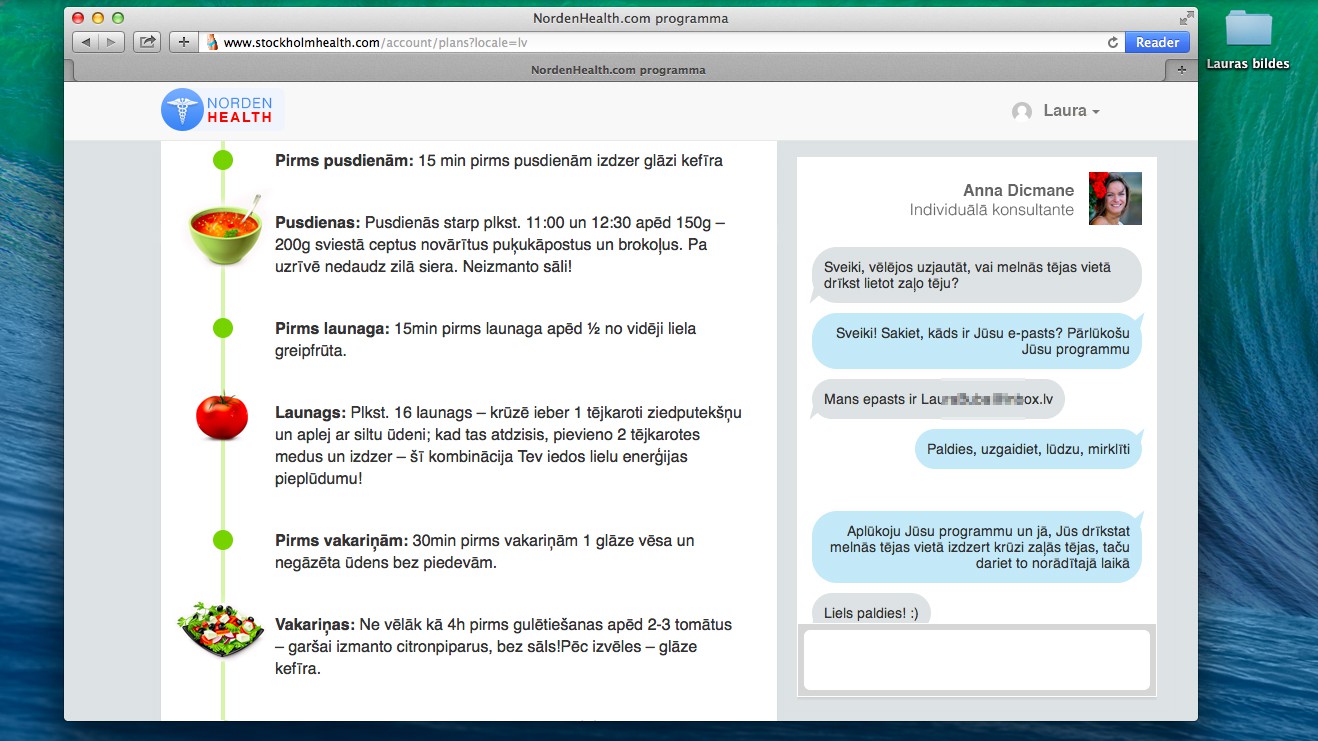Click the soup bowl icon for Pusdienas
Image resolution: width=1318 pixels, height=741 pixels.
[226, 230]
